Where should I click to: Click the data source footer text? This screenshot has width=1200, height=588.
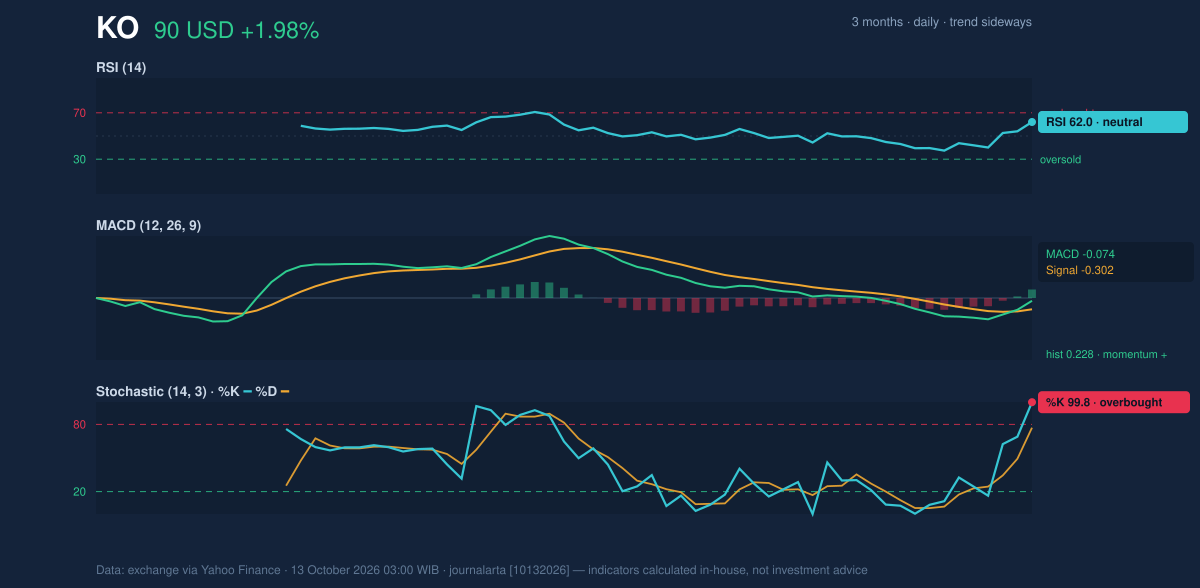(x=482, y=570)
